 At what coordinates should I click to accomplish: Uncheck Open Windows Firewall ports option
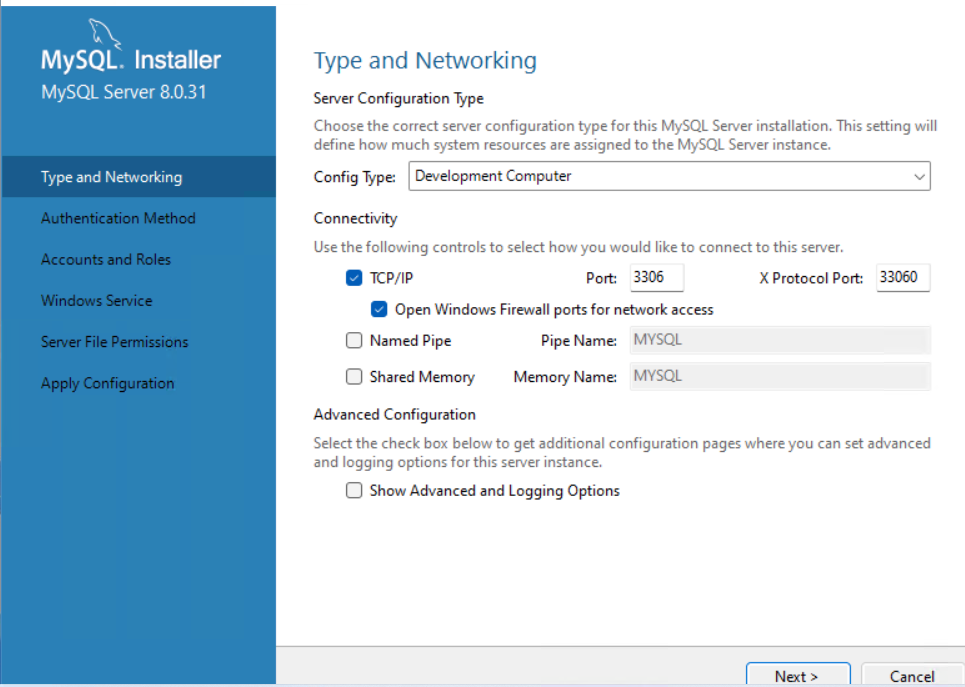(379, 310)
